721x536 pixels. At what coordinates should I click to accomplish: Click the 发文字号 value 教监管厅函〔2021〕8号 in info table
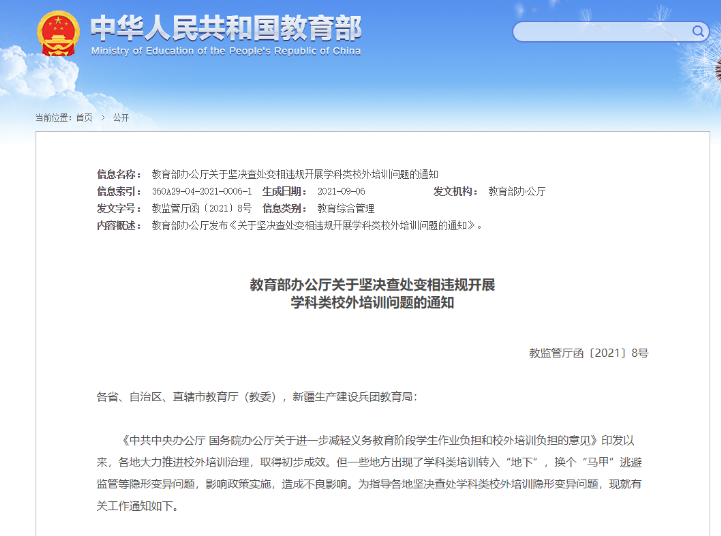pos(202,208)
